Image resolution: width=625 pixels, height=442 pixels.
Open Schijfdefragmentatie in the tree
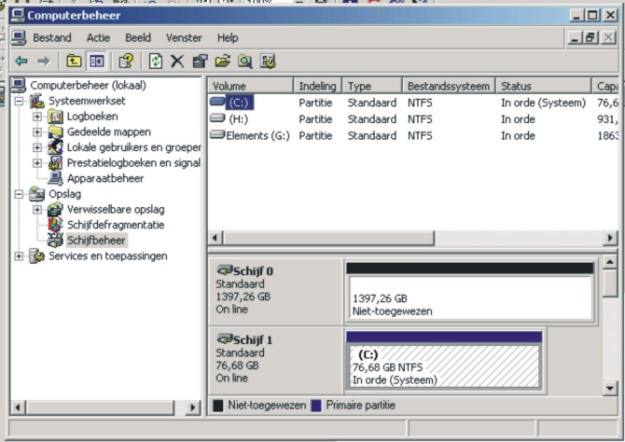116,225
